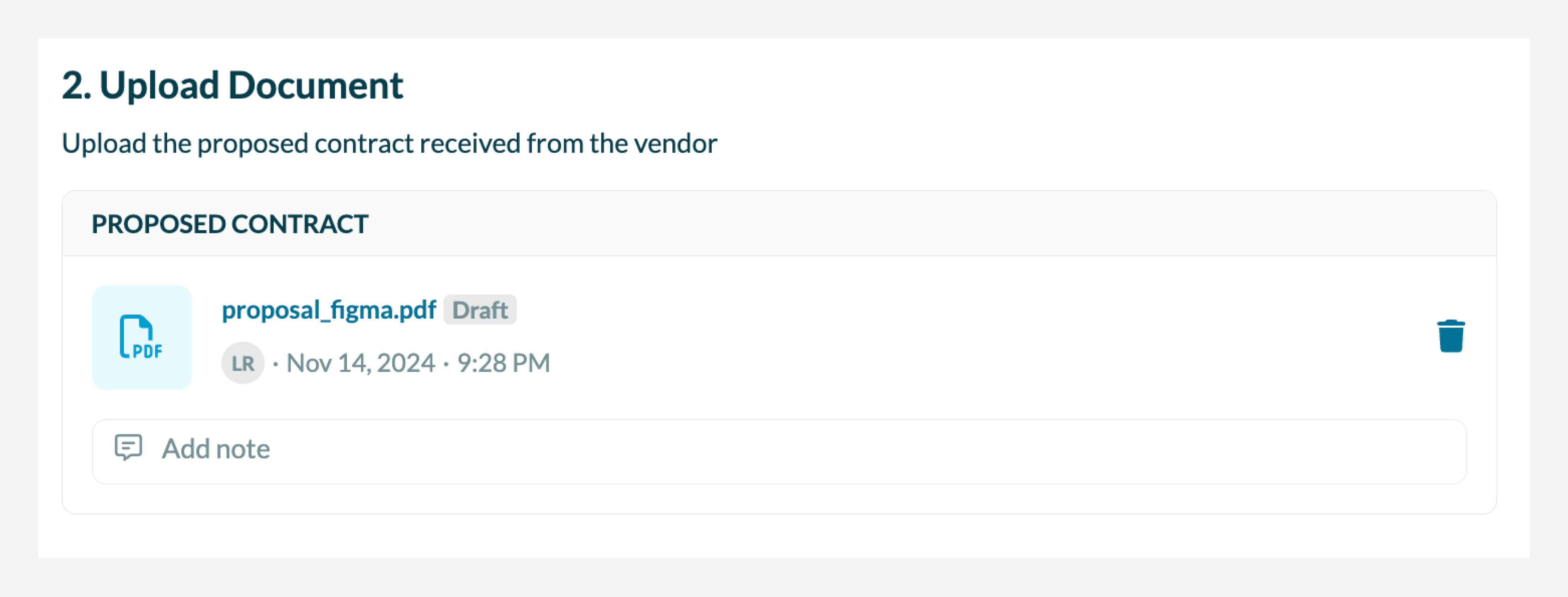Click the LR user avatar

coord(243,363)
